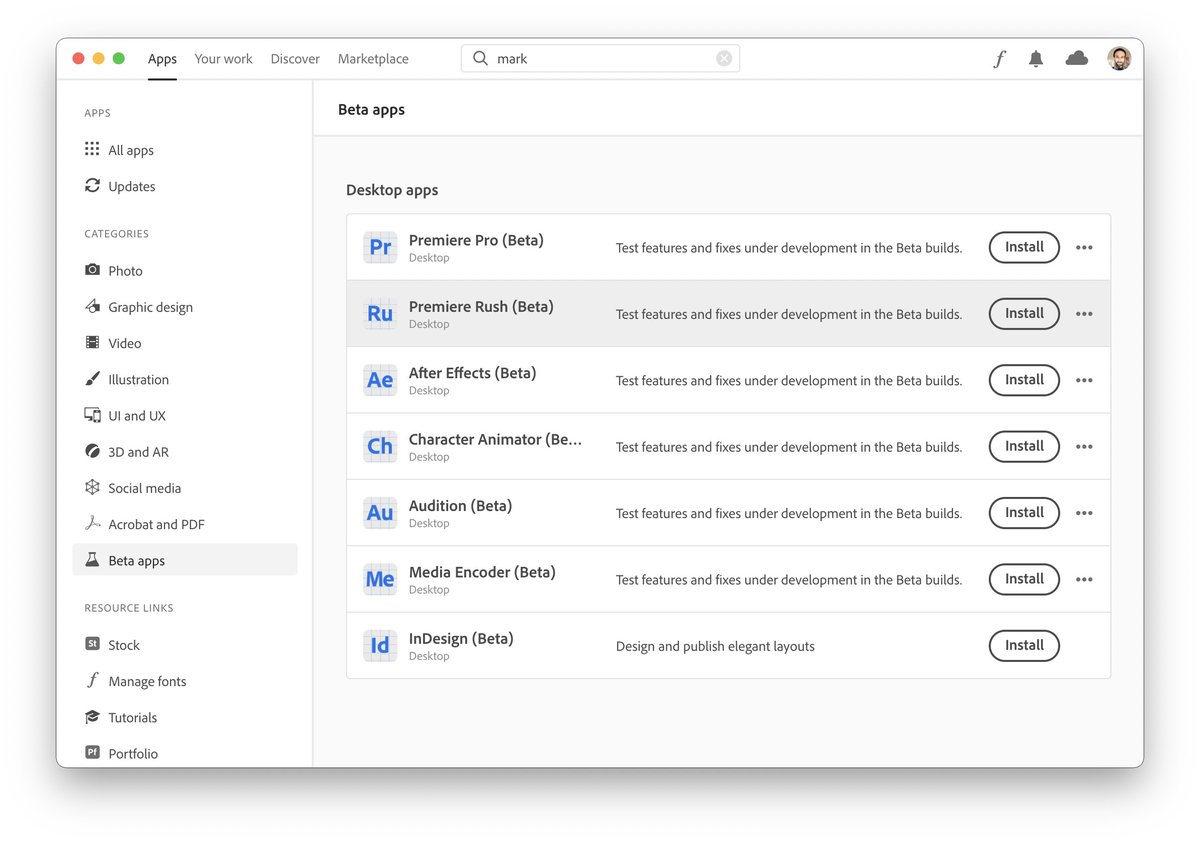Install After Effects (Beta)
The height and width of the screenshot is (842, 1200).
[1024, 380]
